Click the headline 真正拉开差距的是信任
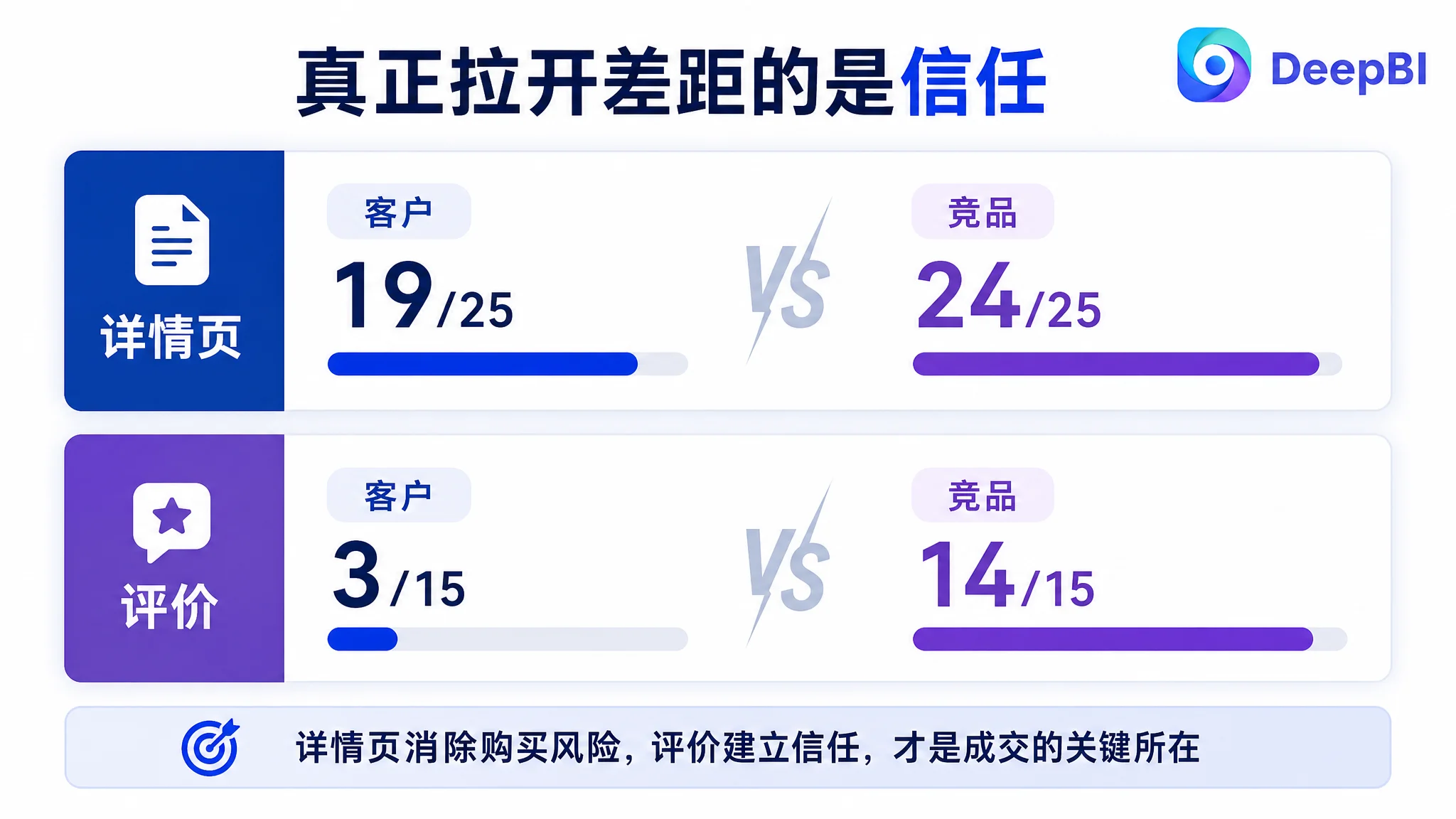This screenshot has height=819, width=1456. [x=671, y=82]
